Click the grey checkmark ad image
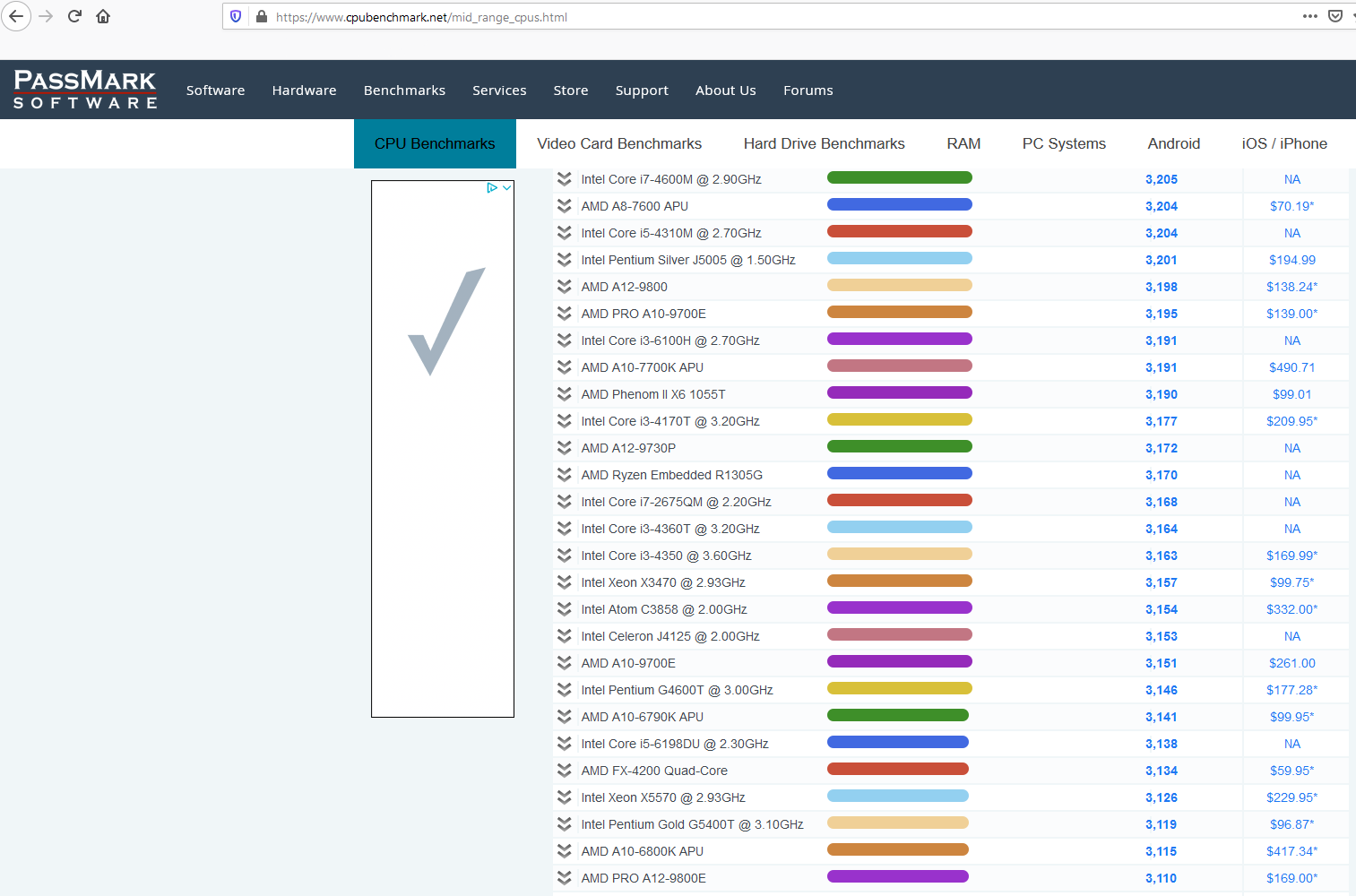Screen dimensions: 1356x896 [x=446, y=321]
